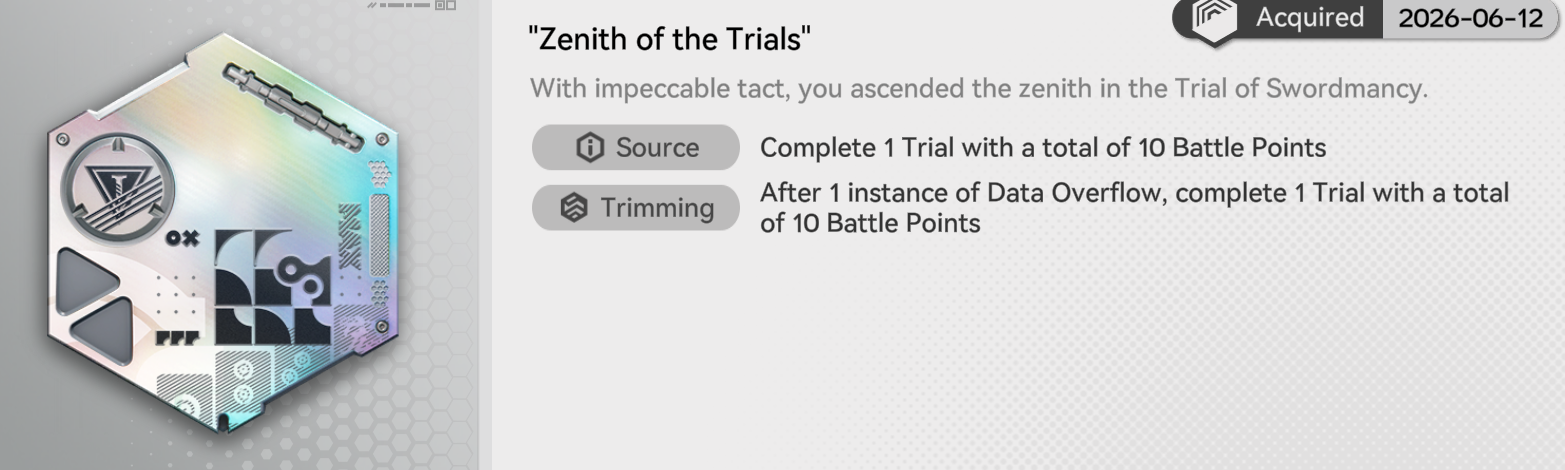Click the vertical striped bar on medal's right edge
Image resolution: width=1565 pixels, height=470 pixels.
[x=379, y=235]
